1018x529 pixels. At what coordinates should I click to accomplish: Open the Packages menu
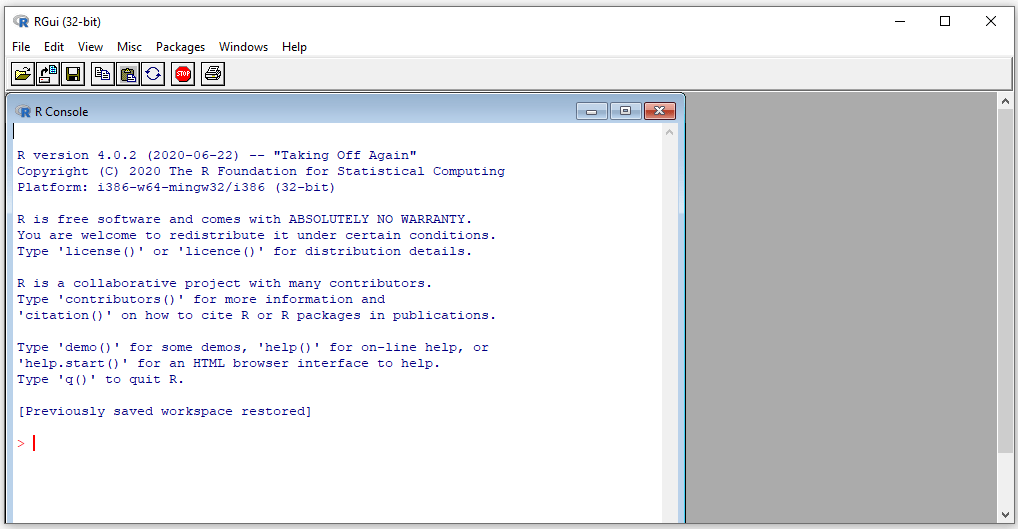click(x=180, y=47)
